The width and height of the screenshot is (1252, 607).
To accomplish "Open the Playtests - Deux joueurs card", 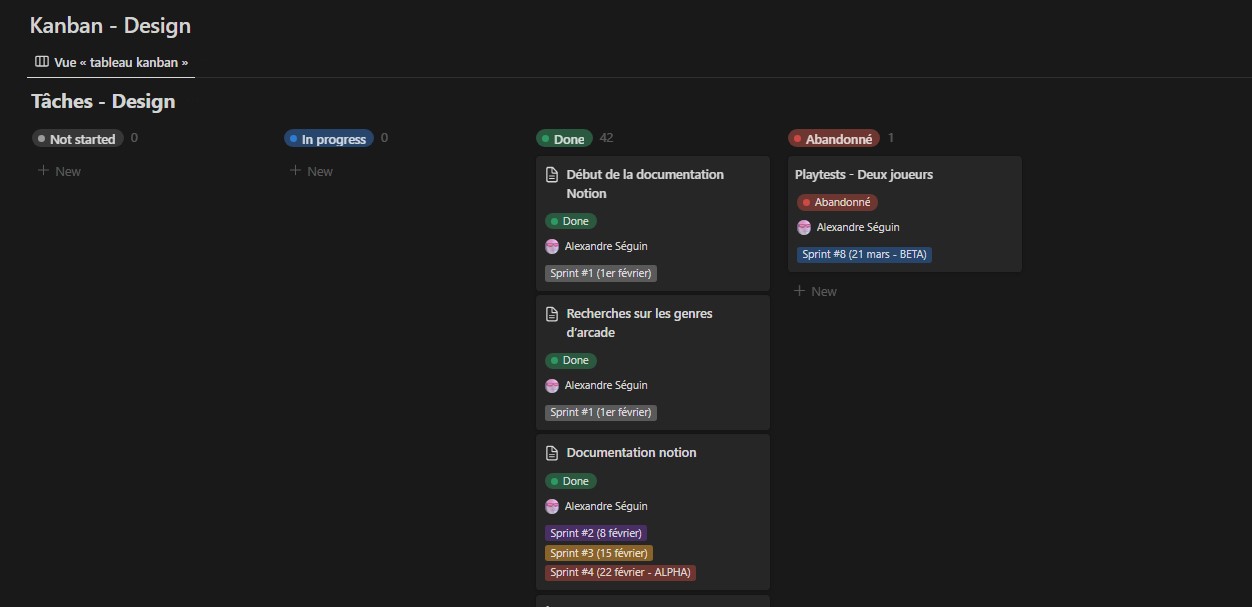I will tap(863, 175).
